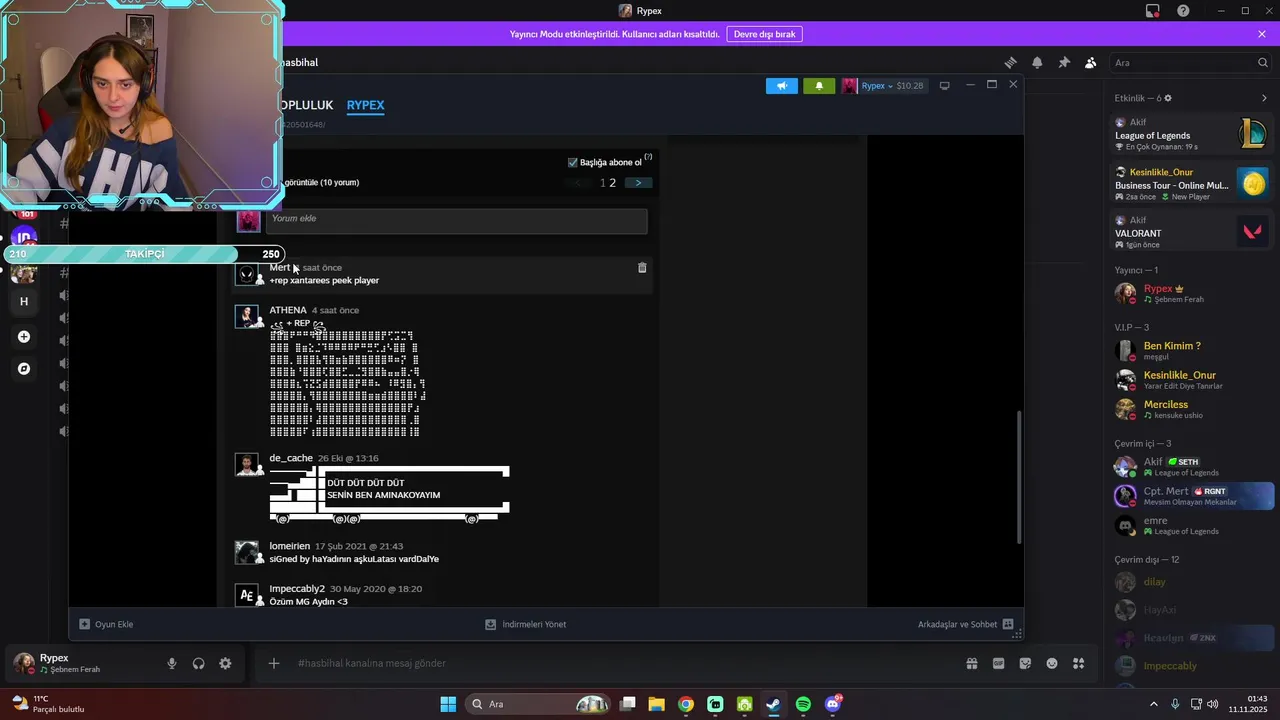
Task: Toggle Başlığa abone ol checkbox
Action: pyautogui.click(x=573, y=162)
